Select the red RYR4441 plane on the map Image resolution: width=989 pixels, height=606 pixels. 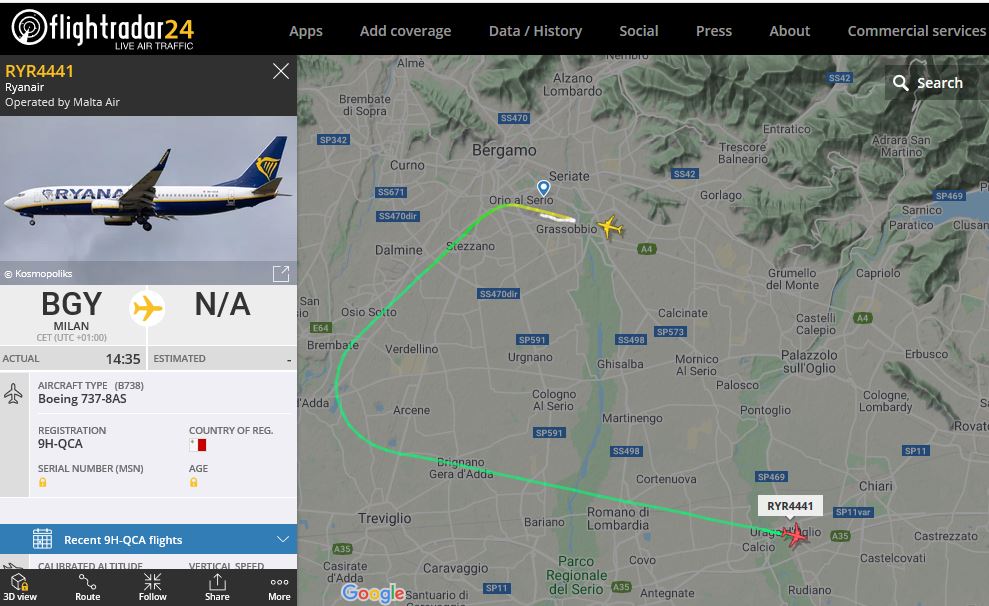pos(794,535)
